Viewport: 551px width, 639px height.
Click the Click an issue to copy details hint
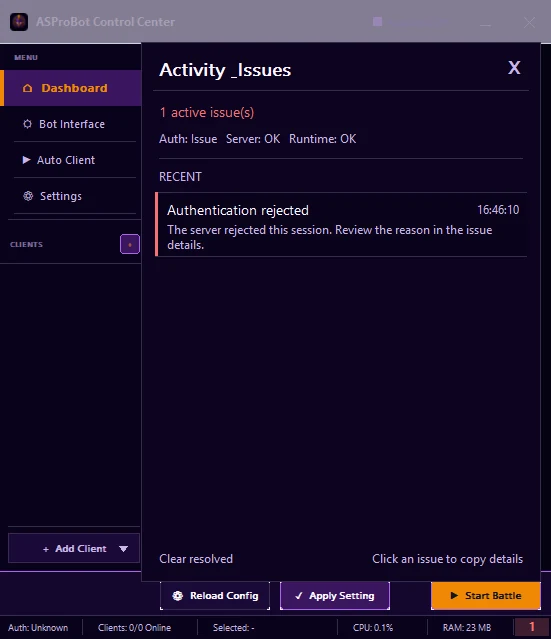pos(447,559)
